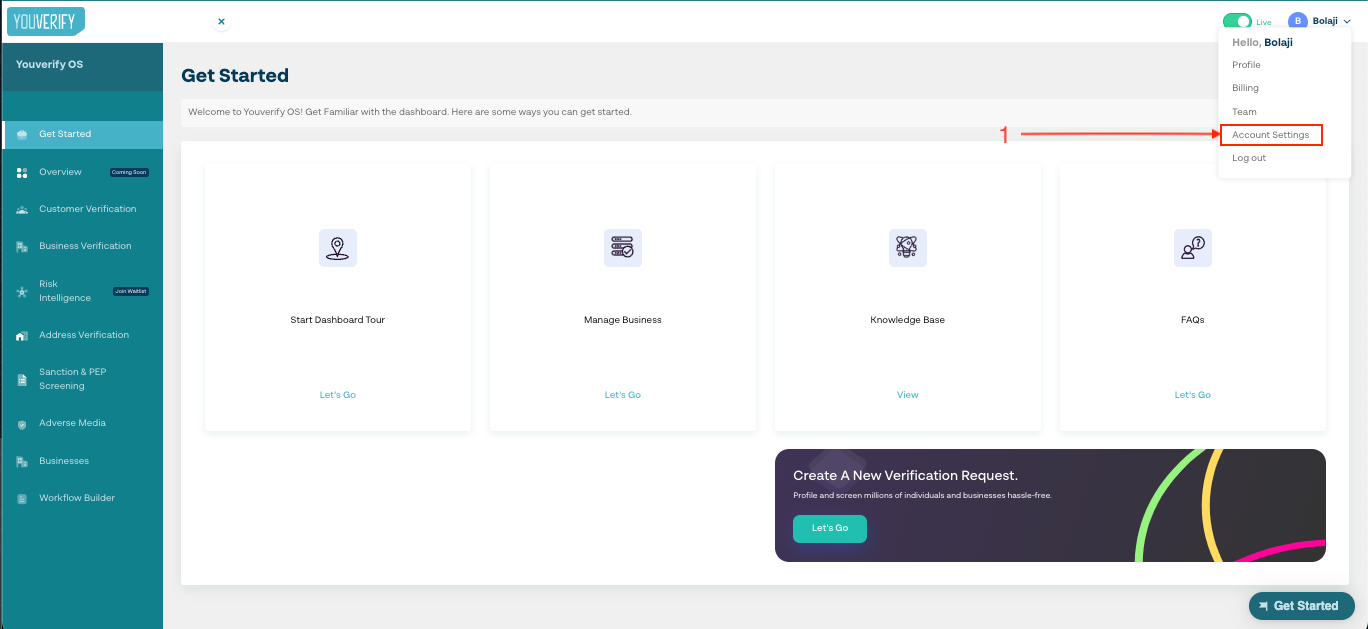Click the Customer Verification sidebar icon

click(22, 210)
